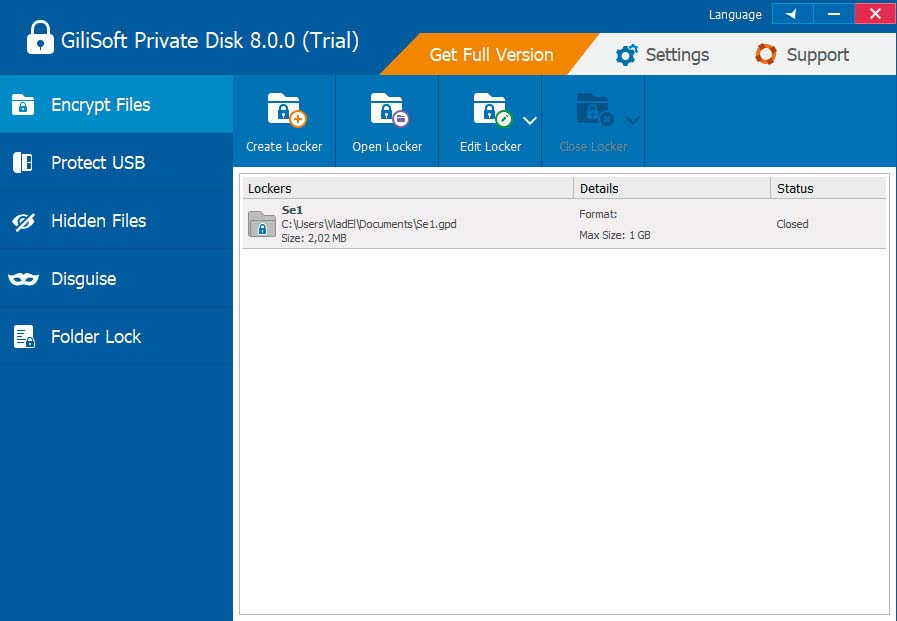Click the Format: detail text
The width and height of the screenshot is (897, 621).
coord(598,214)
